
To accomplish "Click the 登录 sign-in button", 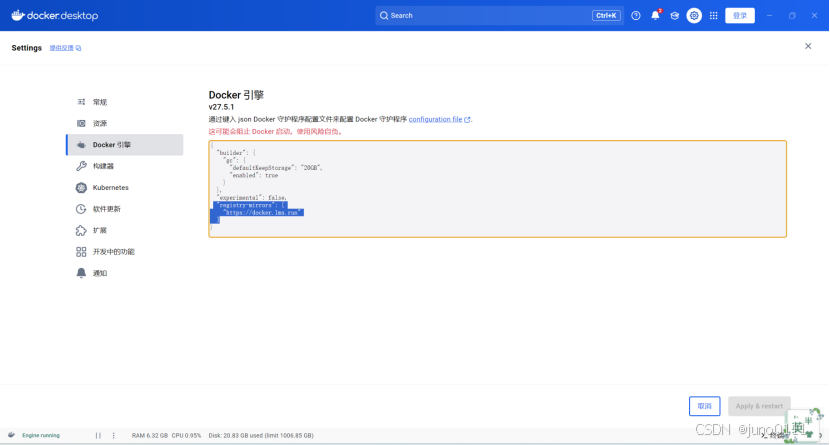I will 739,15.
